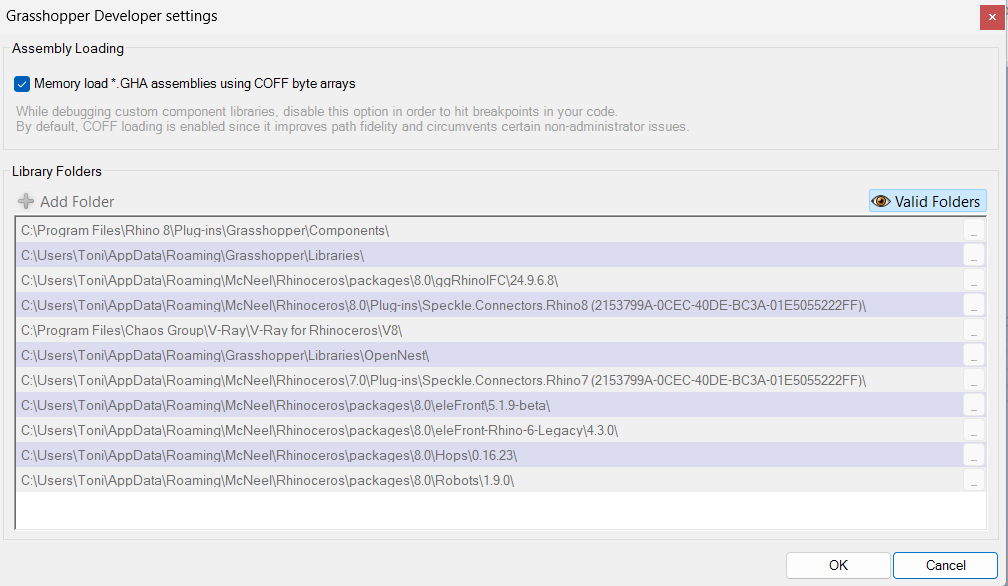The image size is (1008, 586).
Task: Click Add Folder label to add library
Action: (x=77, y=202)
